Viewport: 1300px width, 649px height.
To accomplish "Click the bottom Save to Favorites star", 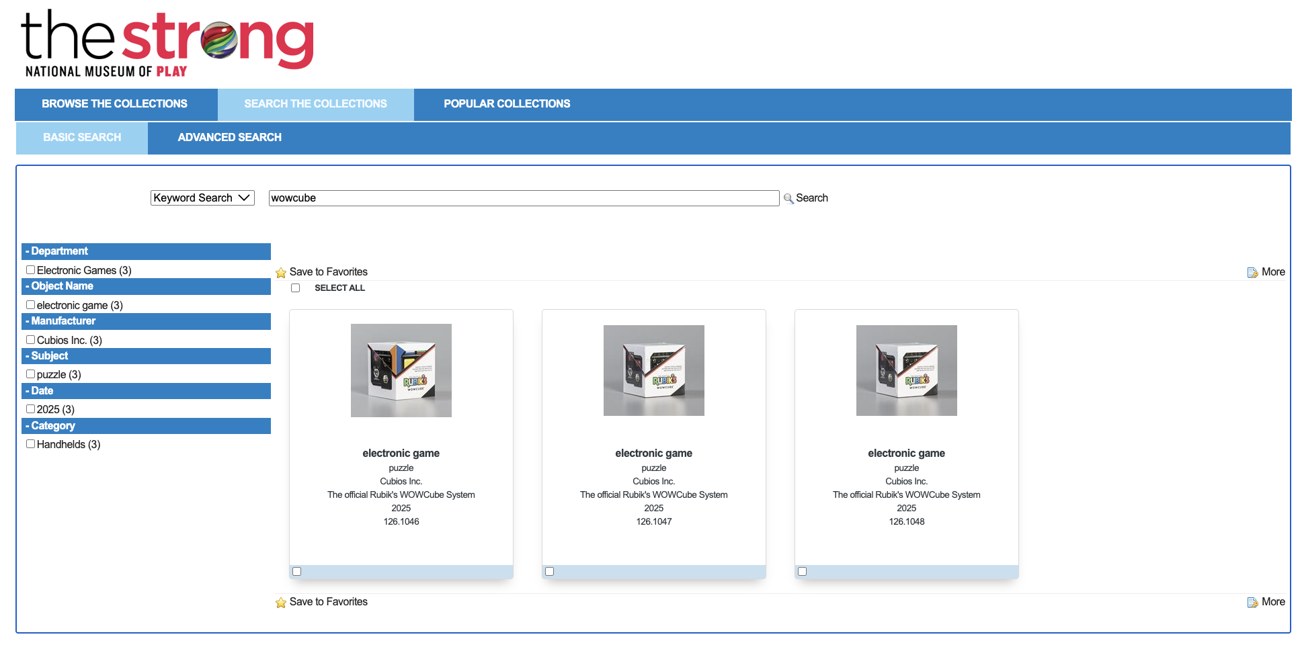I will pyautogui.click(x=281, y=602).
